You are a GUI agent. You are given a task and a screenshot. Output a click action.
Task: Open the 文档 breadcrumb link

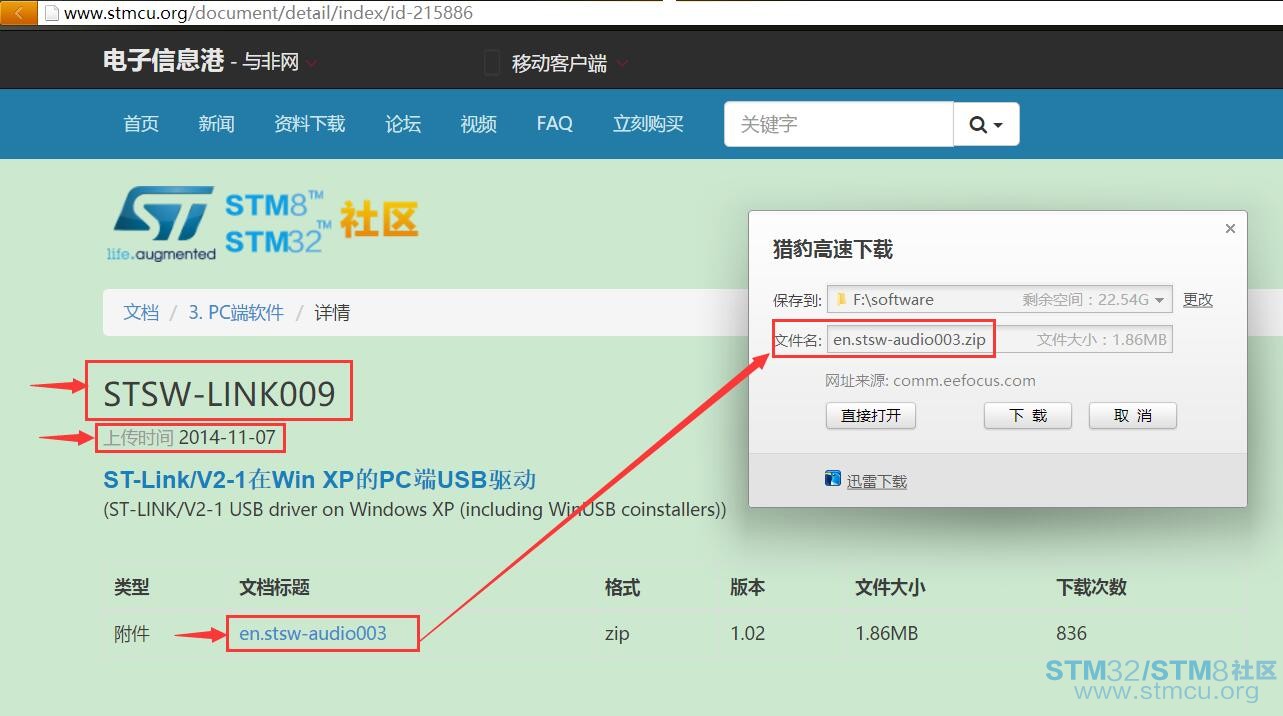(141, 312)
